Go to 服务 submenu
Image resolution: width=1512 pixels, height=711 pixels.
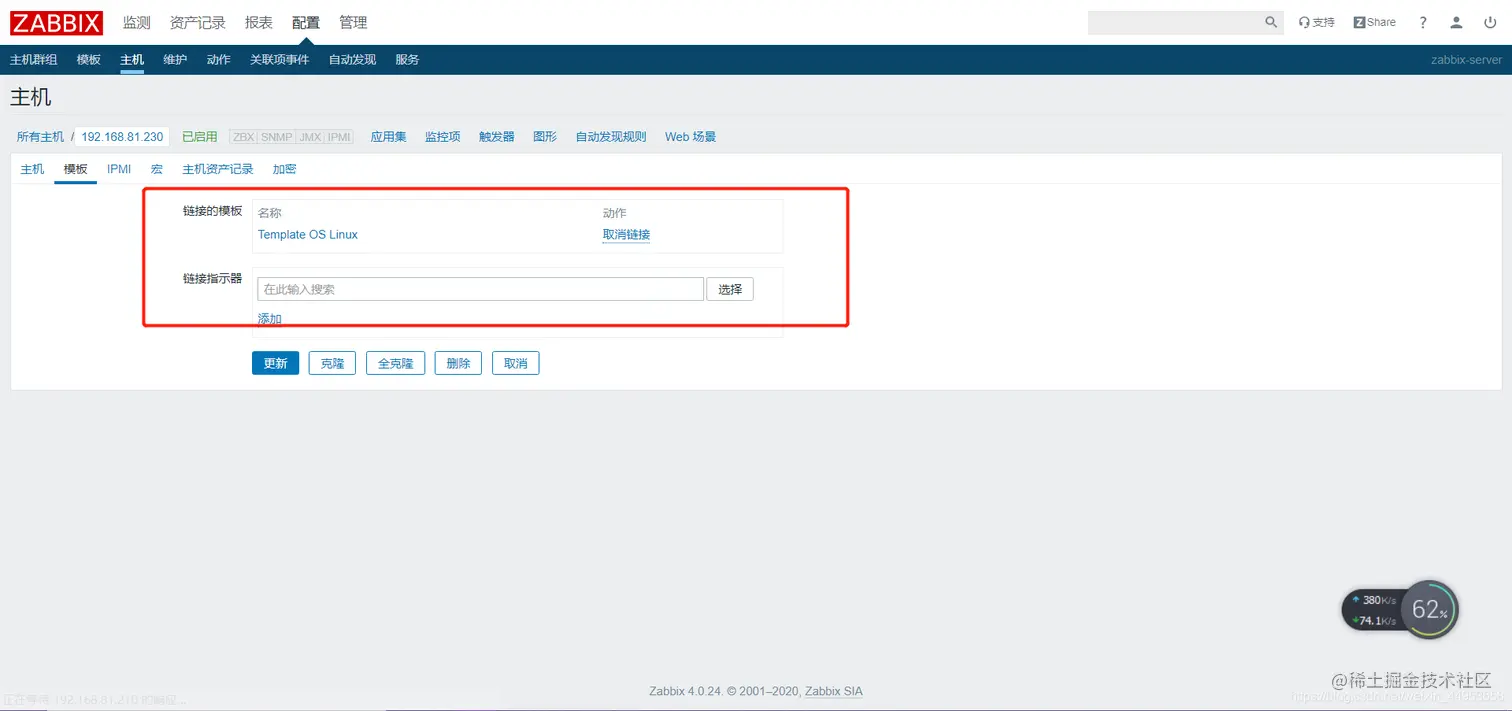[407, 60]
